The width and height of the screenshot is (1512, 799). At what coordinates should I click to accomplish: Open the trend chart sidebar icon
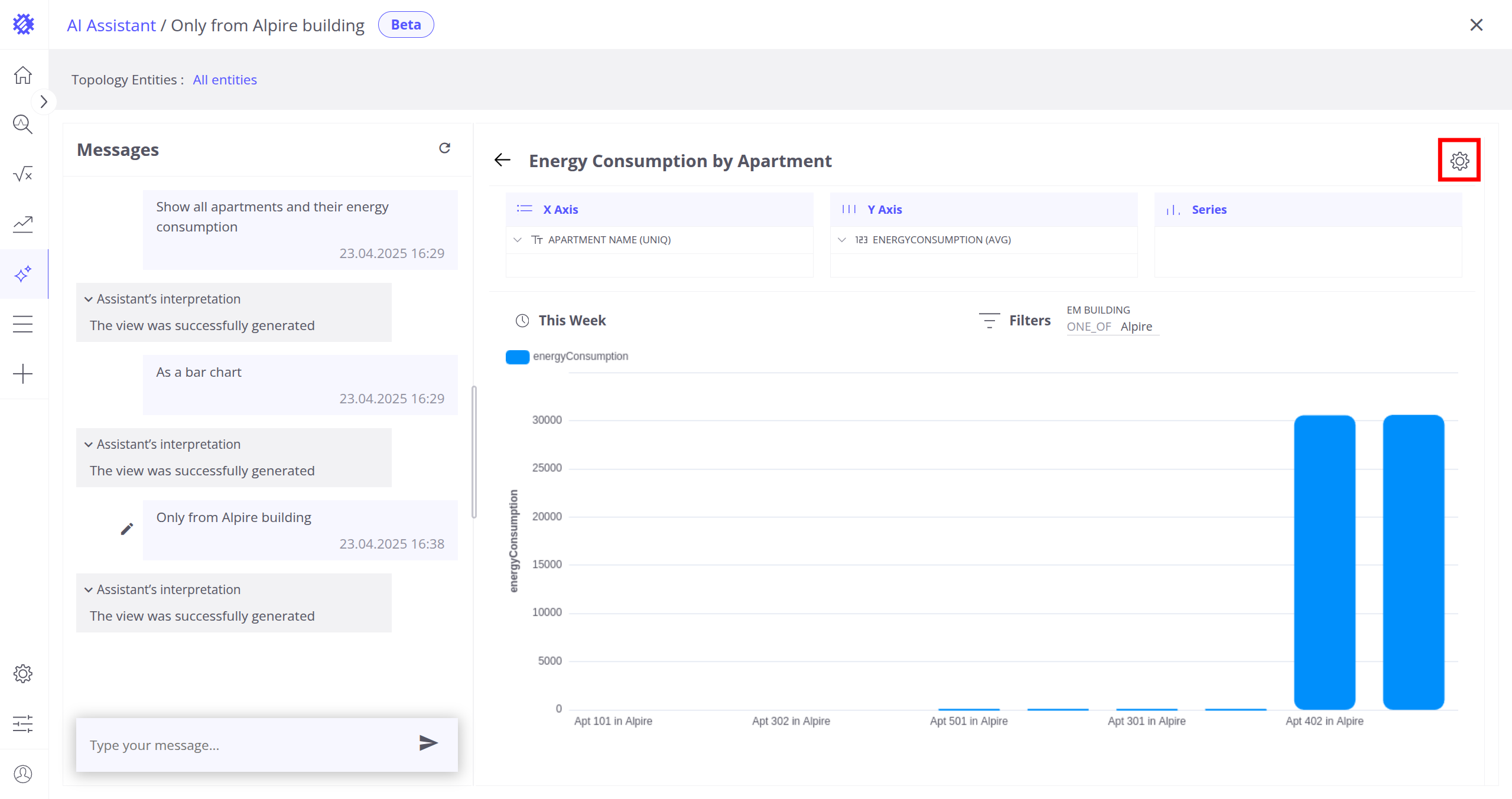[x=23, y=224]
